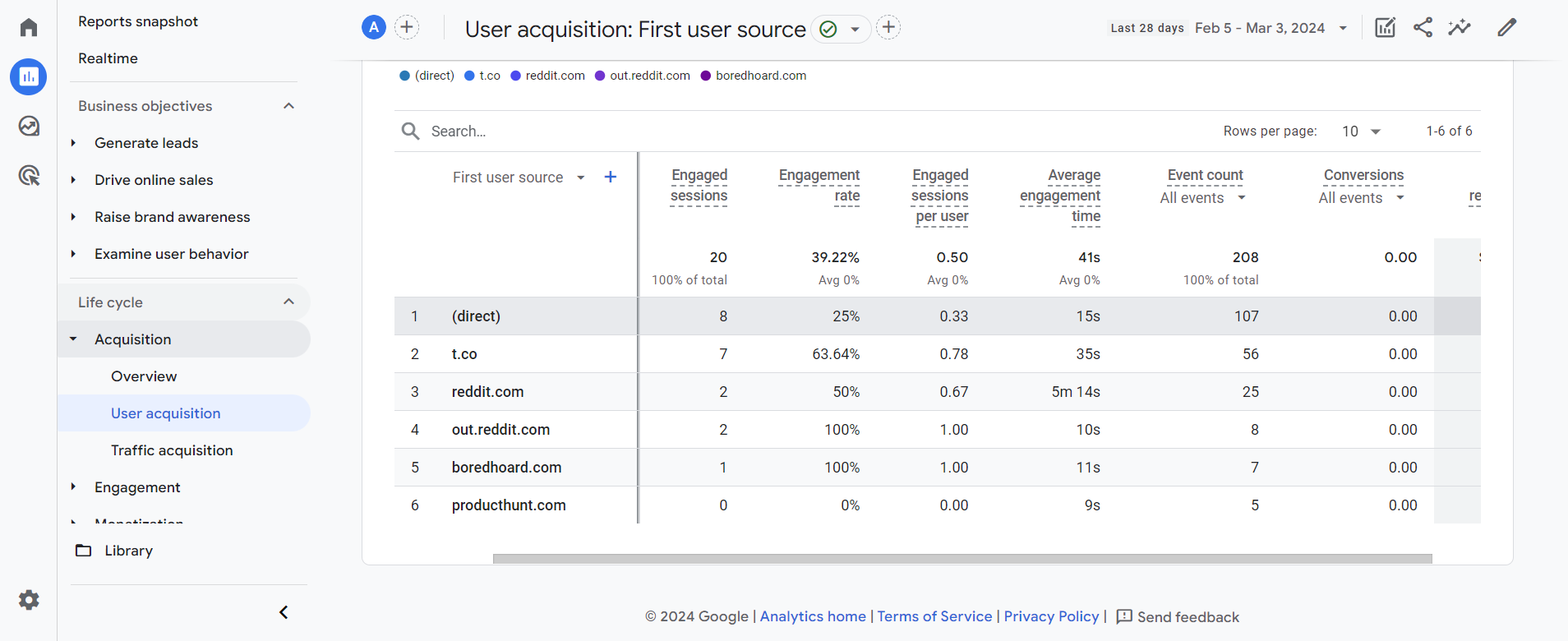Image resolution: width=1568 pixels, height=641 pixels.
Task: Click the reddit.com legend color dot
Action: [x=515, y=76]
